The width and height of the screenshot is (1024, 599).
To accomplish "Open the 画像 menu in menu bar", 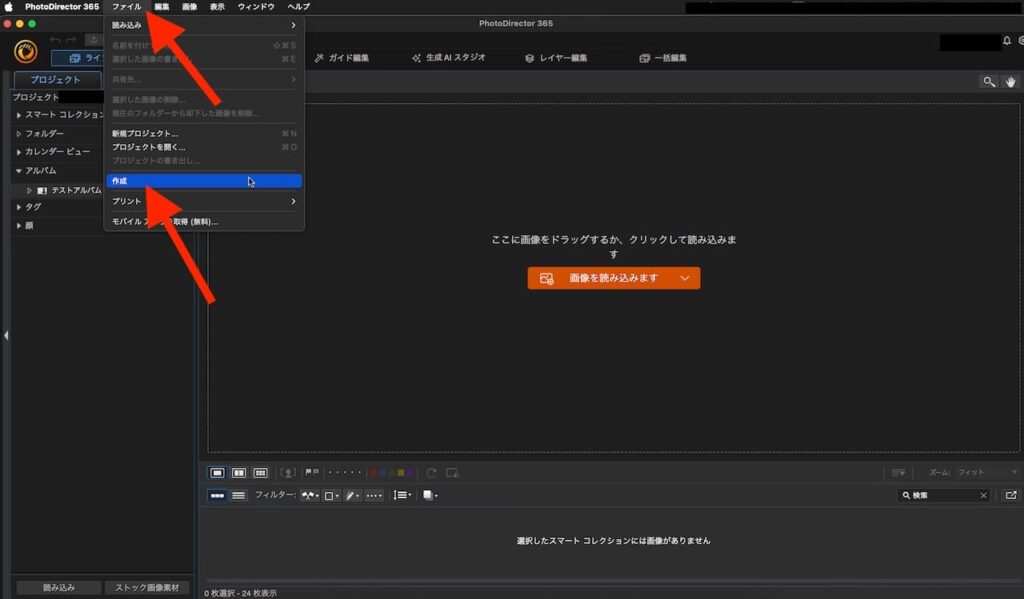I will (x=189, y=7).
